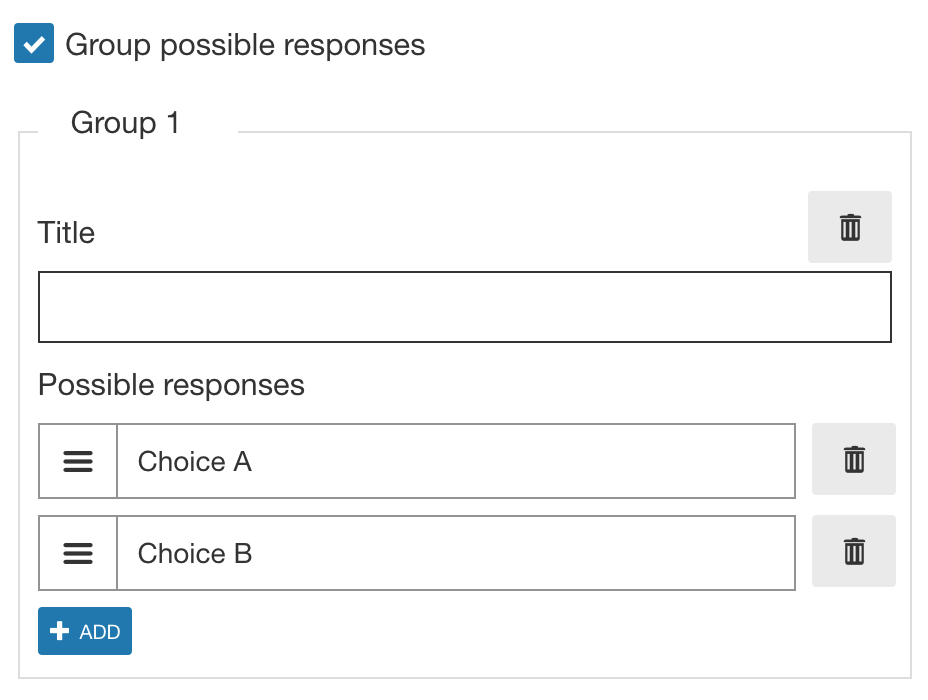Focus the empty Title input field
Screen dimensions: 928x700
click(465, 307)
